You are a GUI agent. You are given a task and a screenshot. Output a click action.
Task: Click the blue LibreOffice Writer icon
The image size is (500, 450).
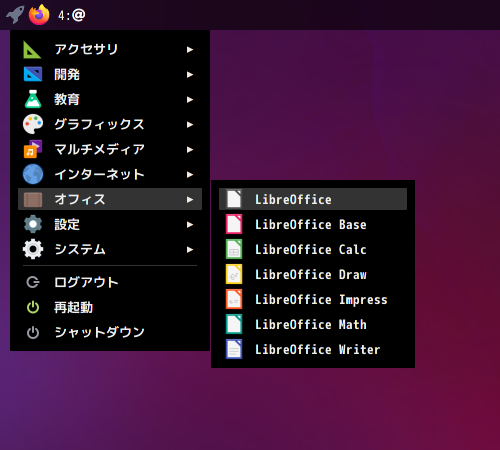pyautogui.click(x=234, y=349)
